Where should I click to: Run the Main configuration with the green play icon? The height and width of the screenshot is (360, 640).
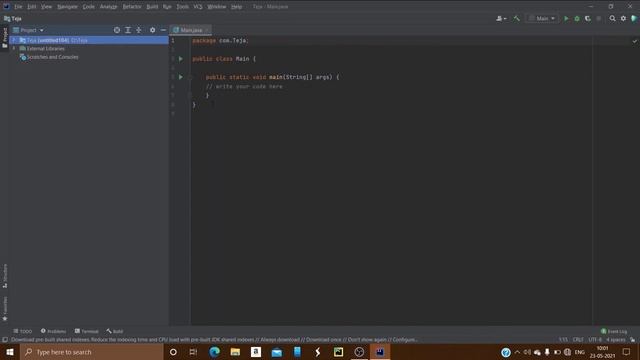click(566, 18)
